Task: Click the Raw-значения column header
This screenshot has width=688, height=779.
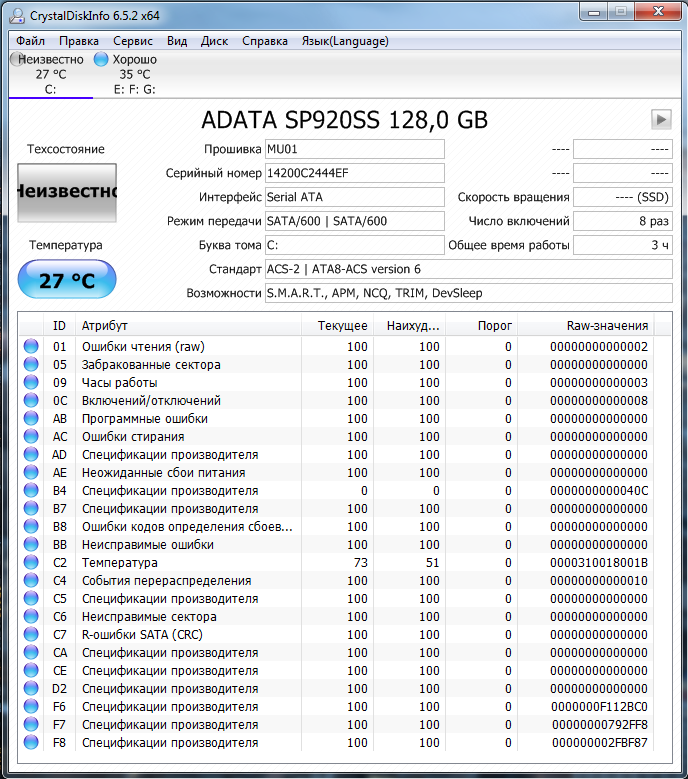Action: click(x=586, y=326)
